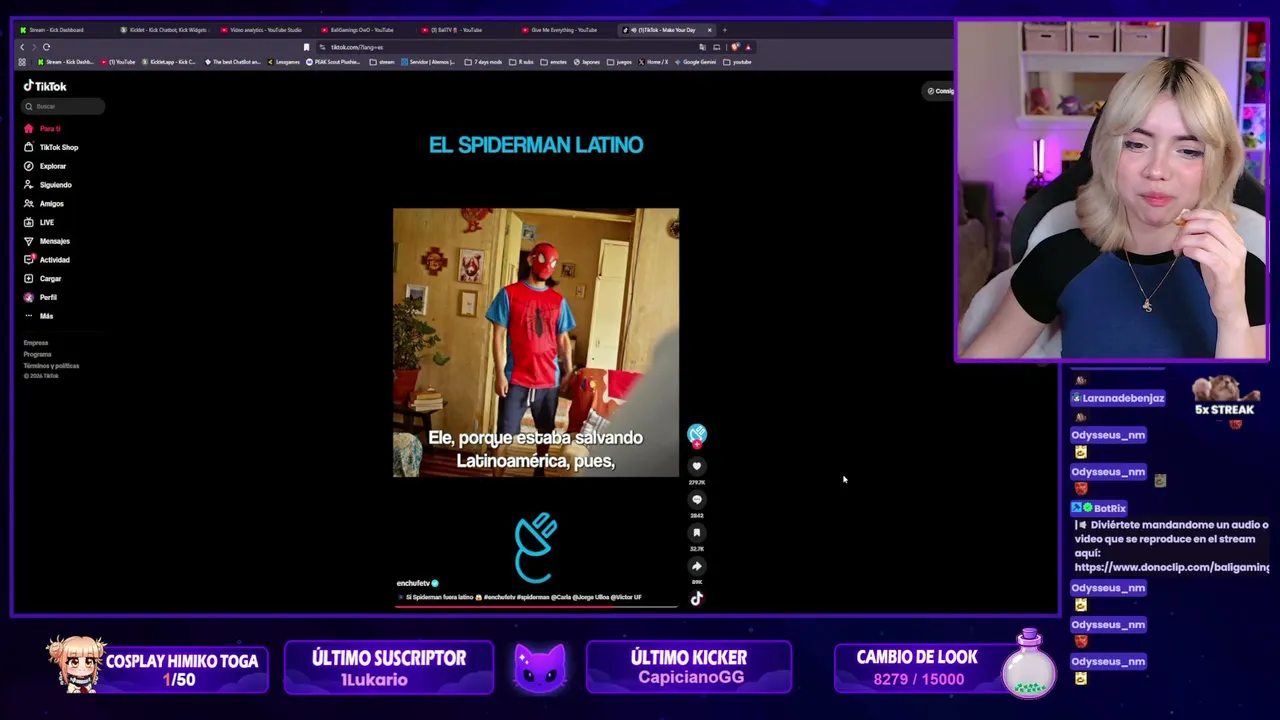This screenshot has height=720, width=1280.
Task: Open the PEAK Scout Plushie bookmark
Action: 335,62
